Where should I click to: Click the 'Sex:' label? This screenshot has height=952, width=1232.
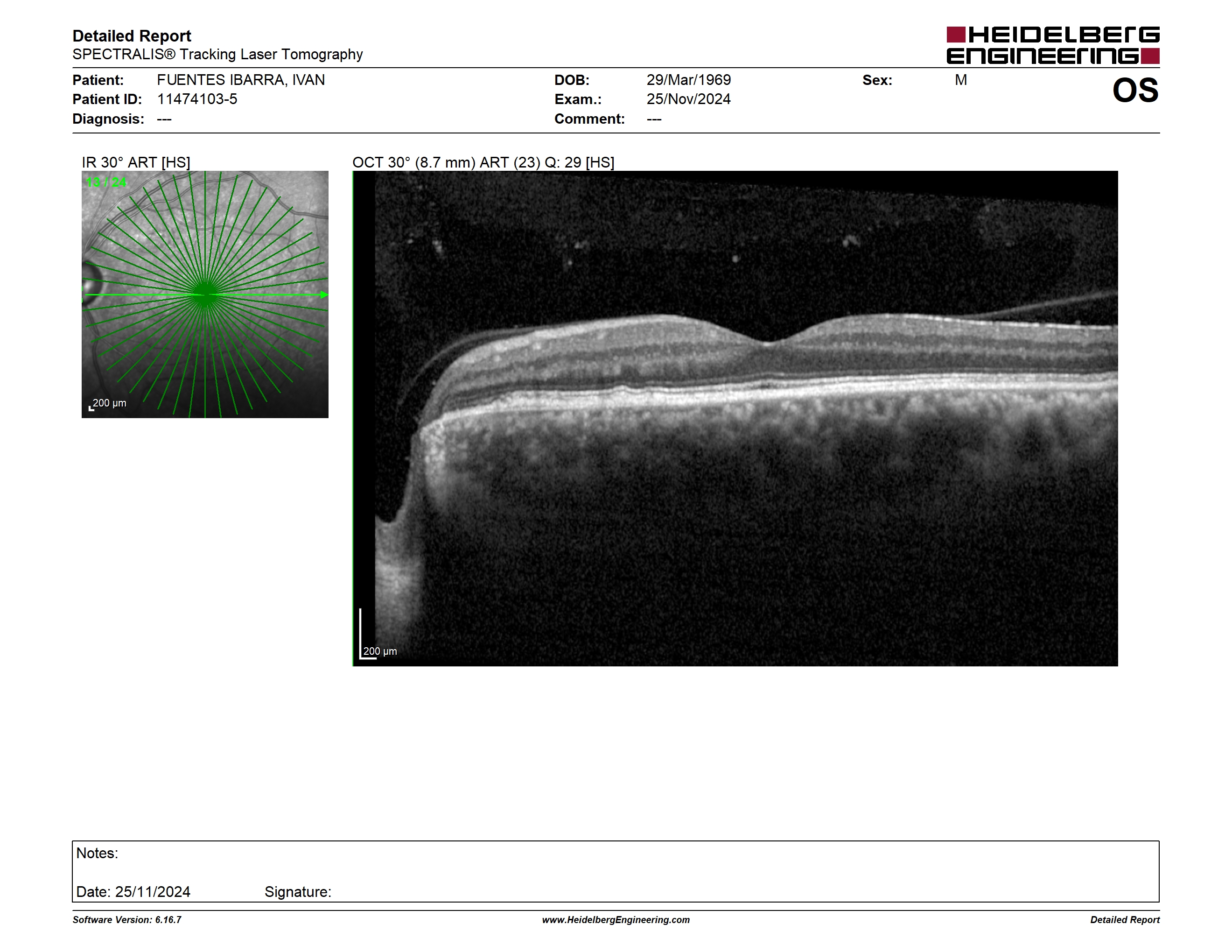tap(877, 80)
